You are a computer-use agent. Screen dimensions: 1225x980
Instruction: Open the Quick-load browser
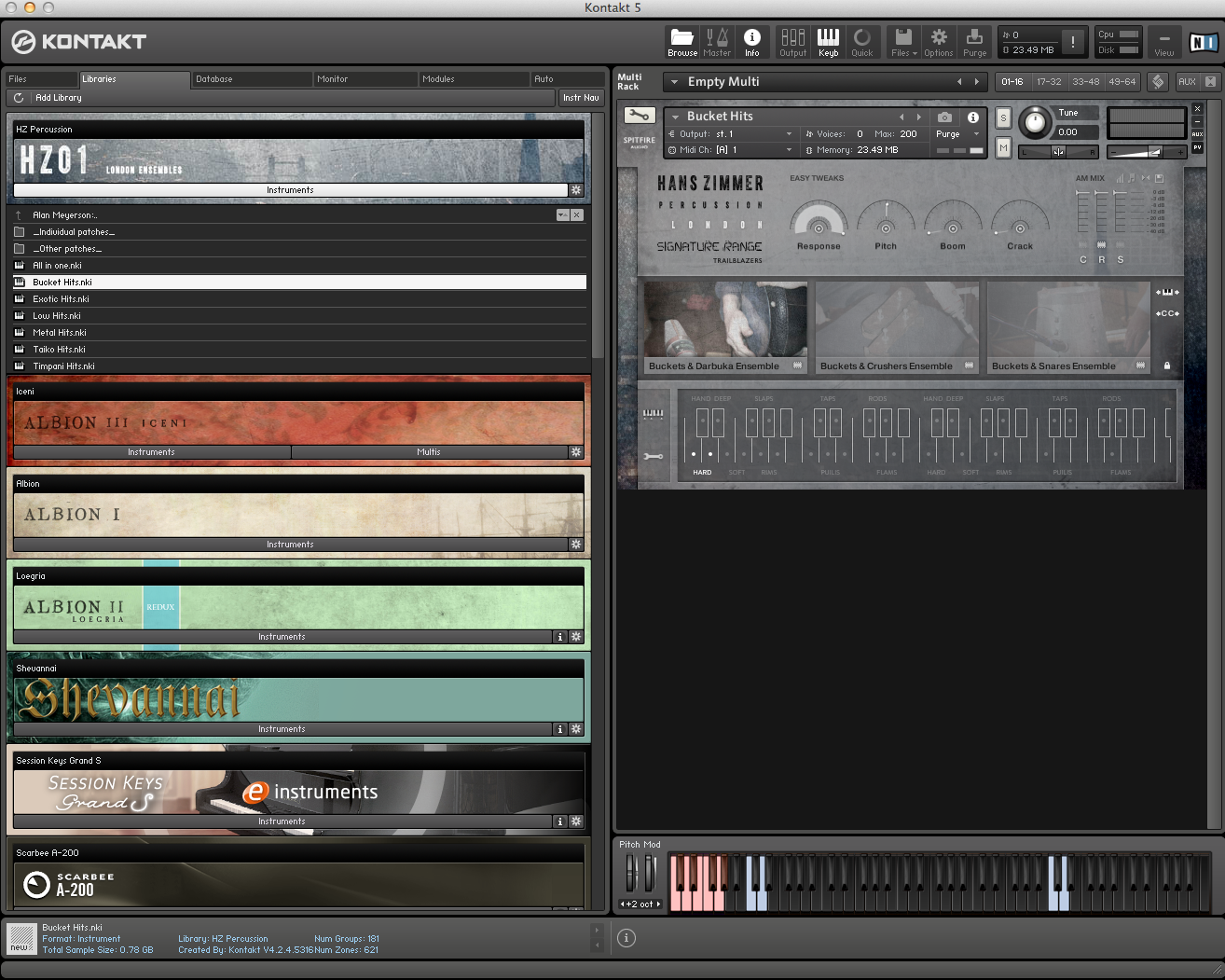[x=862, y=42]
